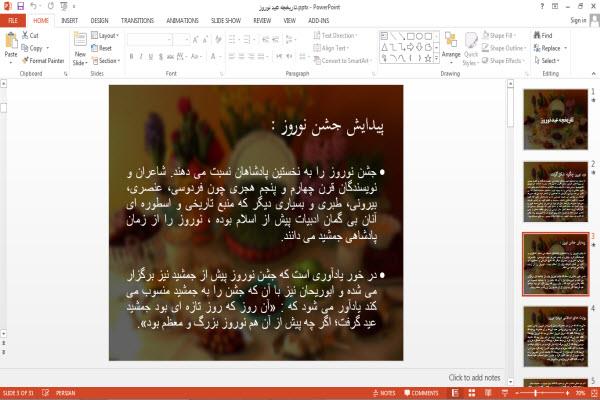600x400 pixels.
Task: Open Notes pane from status bar
Action: [x=384, y=393]
